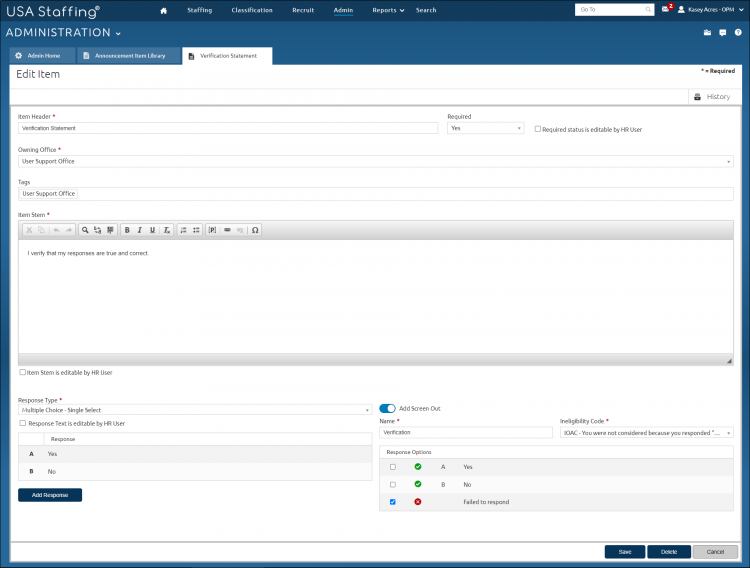750x568 pixels.
Task: Open the chat feedback icon
Action: point(723,33)
